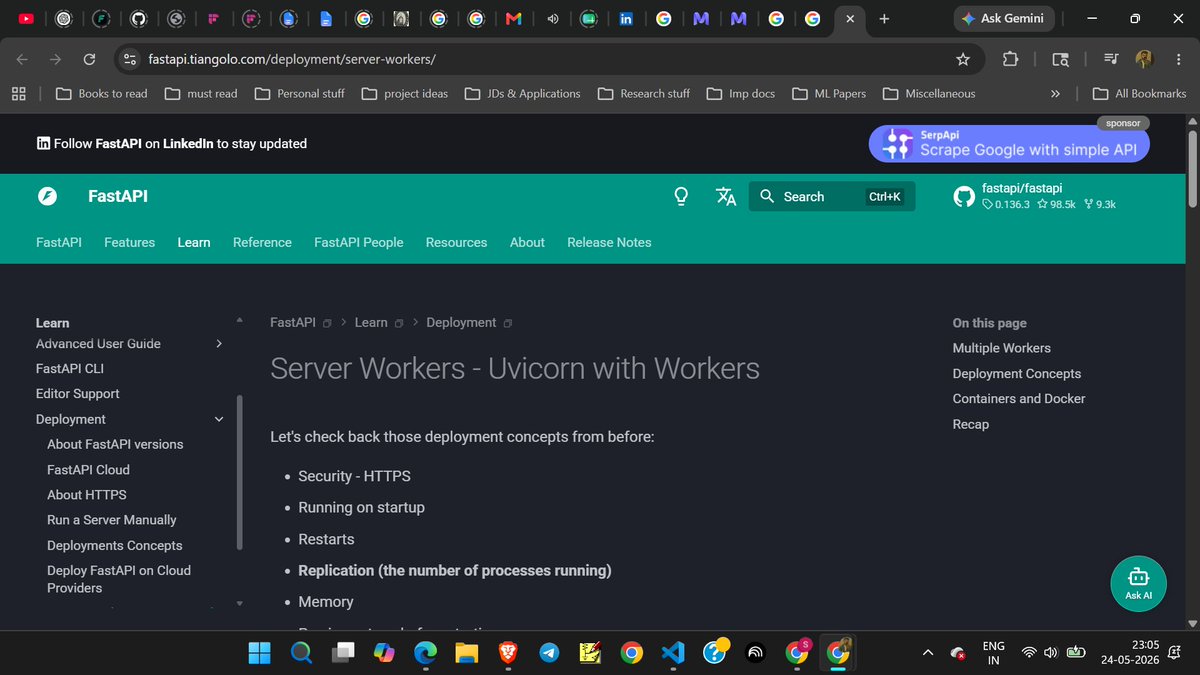
Task: Open the Windows Start menu
Action: (259, 653)
